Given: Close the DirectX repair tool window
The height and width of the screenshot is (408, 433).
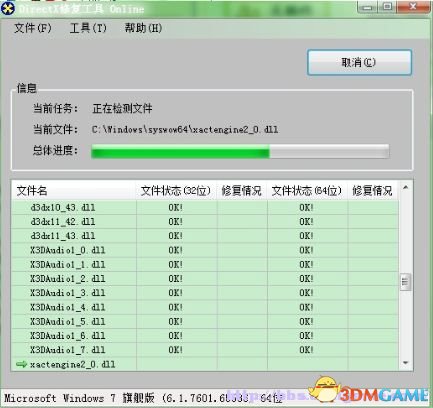Looking at the screenshot, I should pyautogui.click(x=413, y=7).
